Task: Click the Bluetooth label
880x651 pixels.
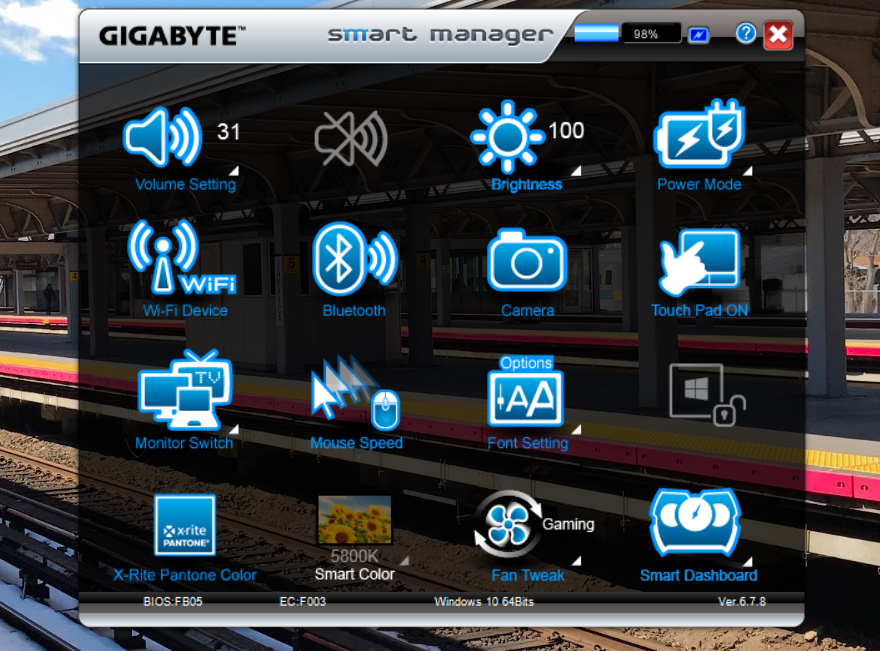Action: (x=354, y=311)
